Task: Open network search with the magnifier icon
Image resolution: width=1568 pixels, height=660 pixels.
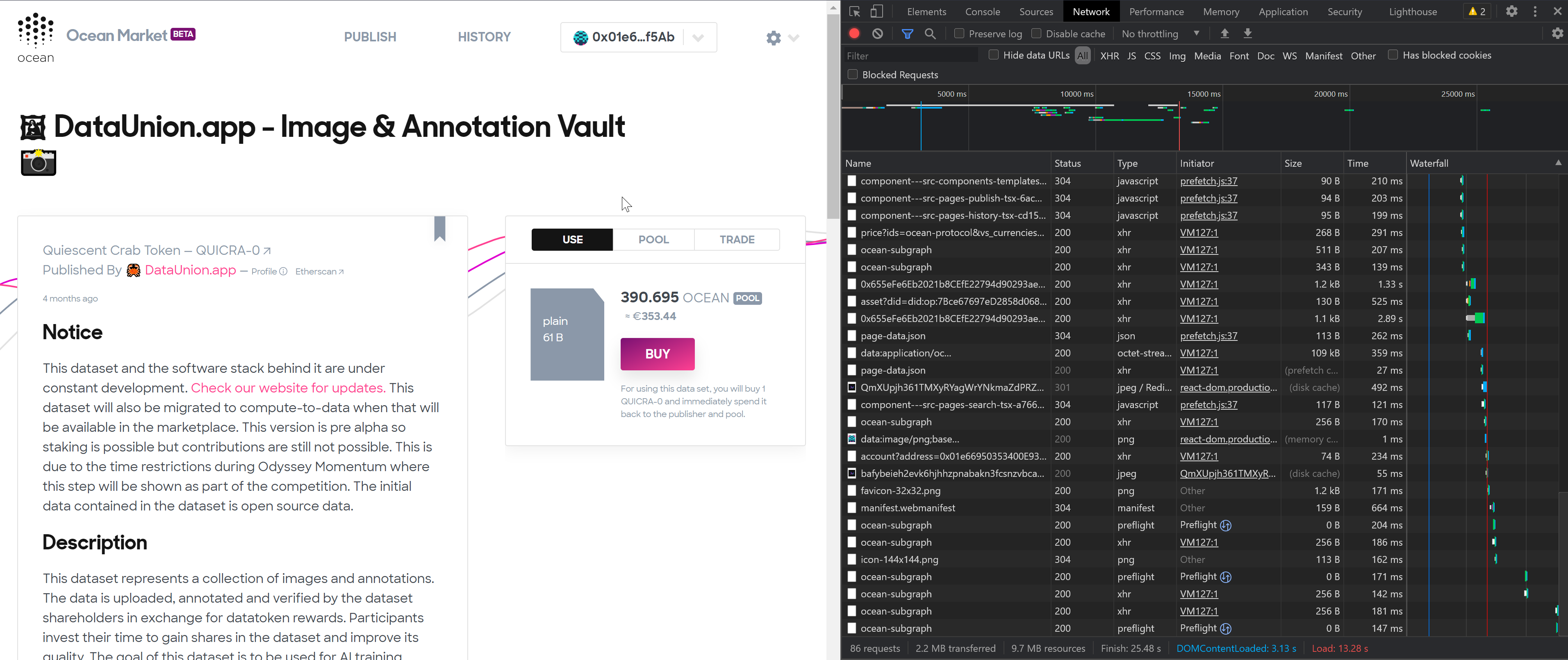Action: pyautogui.click(x=930, y=34)
